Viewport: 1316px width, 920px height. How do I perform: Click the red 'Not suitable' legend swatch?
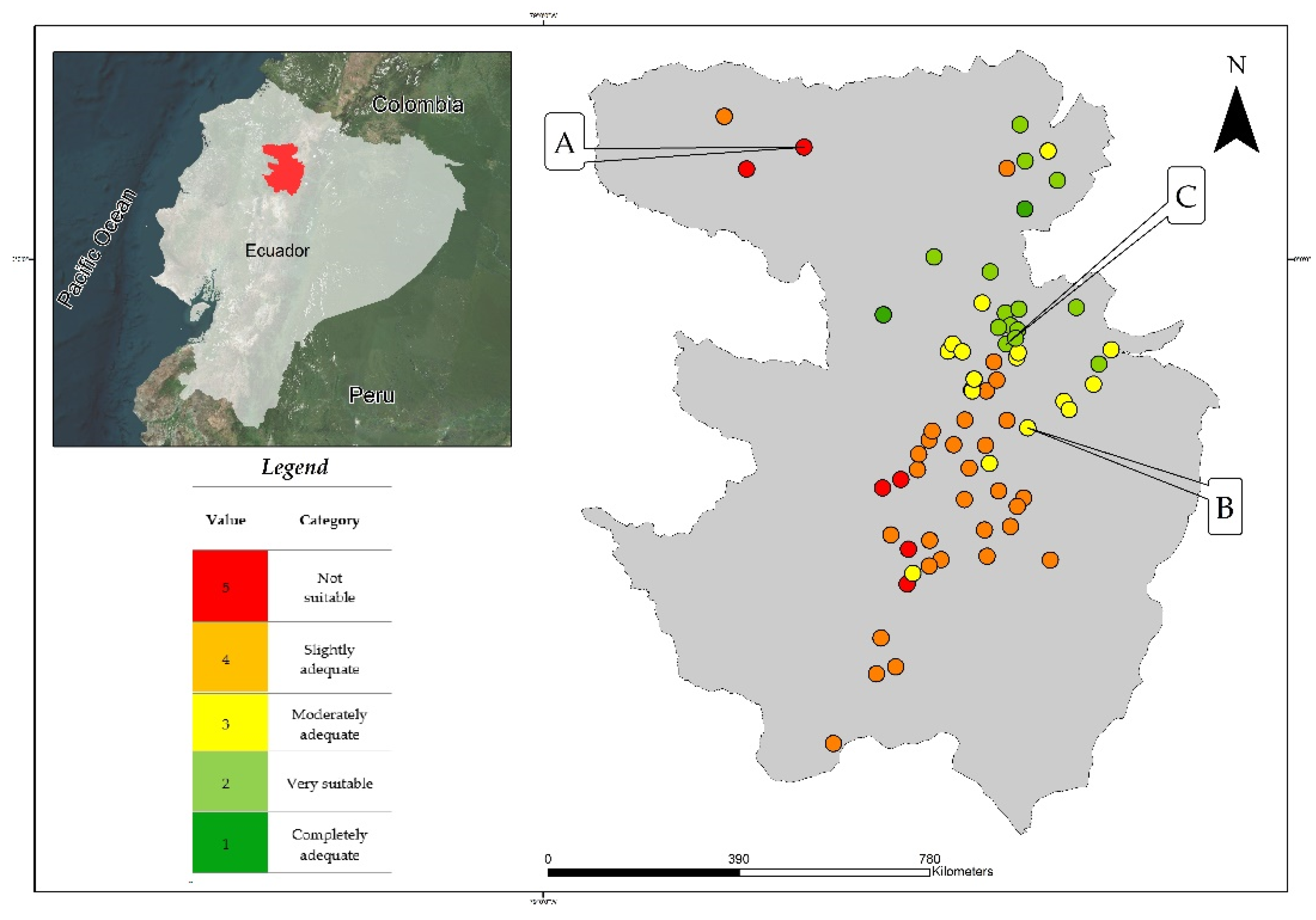pos(230,586)
